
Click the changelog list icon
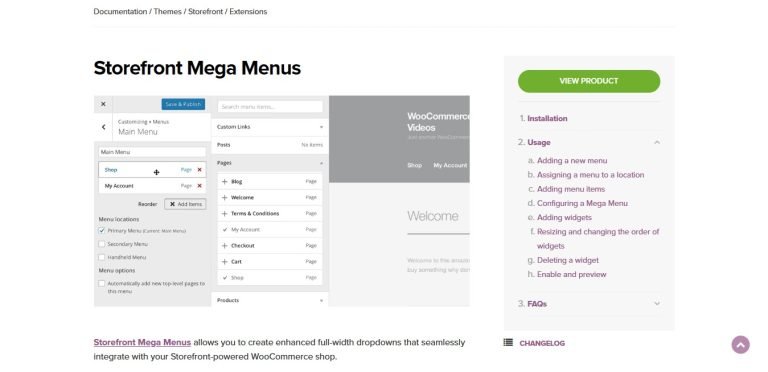coord(508,343)
